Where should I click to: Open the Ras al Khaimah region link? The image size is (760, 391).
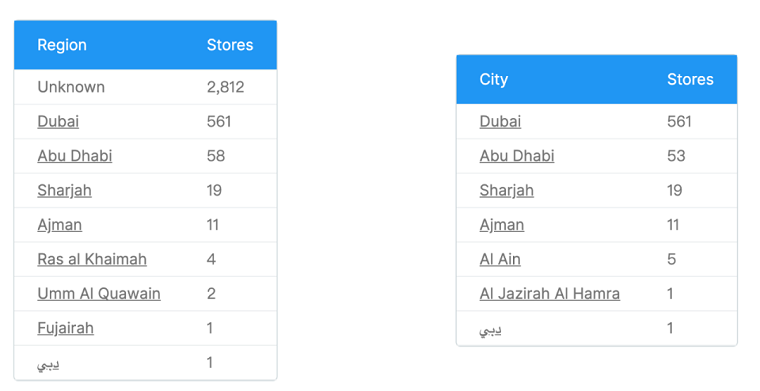point(92,259)
